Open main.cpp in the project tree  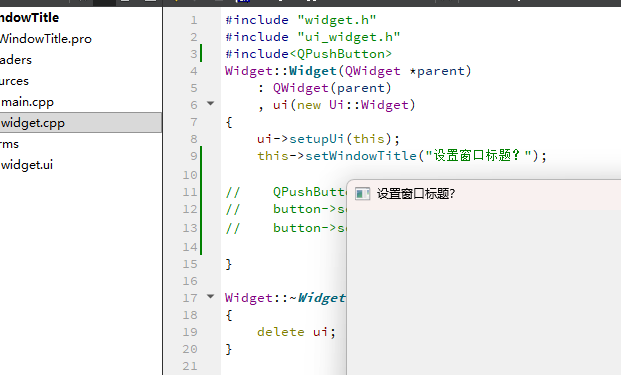[27, 102]
